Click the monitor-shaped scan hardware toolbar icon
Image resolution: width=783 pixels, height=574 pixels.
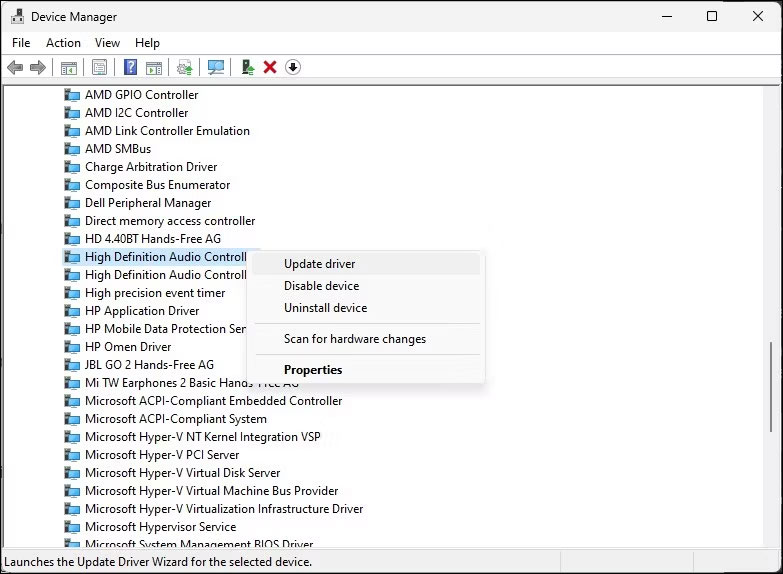215,67
